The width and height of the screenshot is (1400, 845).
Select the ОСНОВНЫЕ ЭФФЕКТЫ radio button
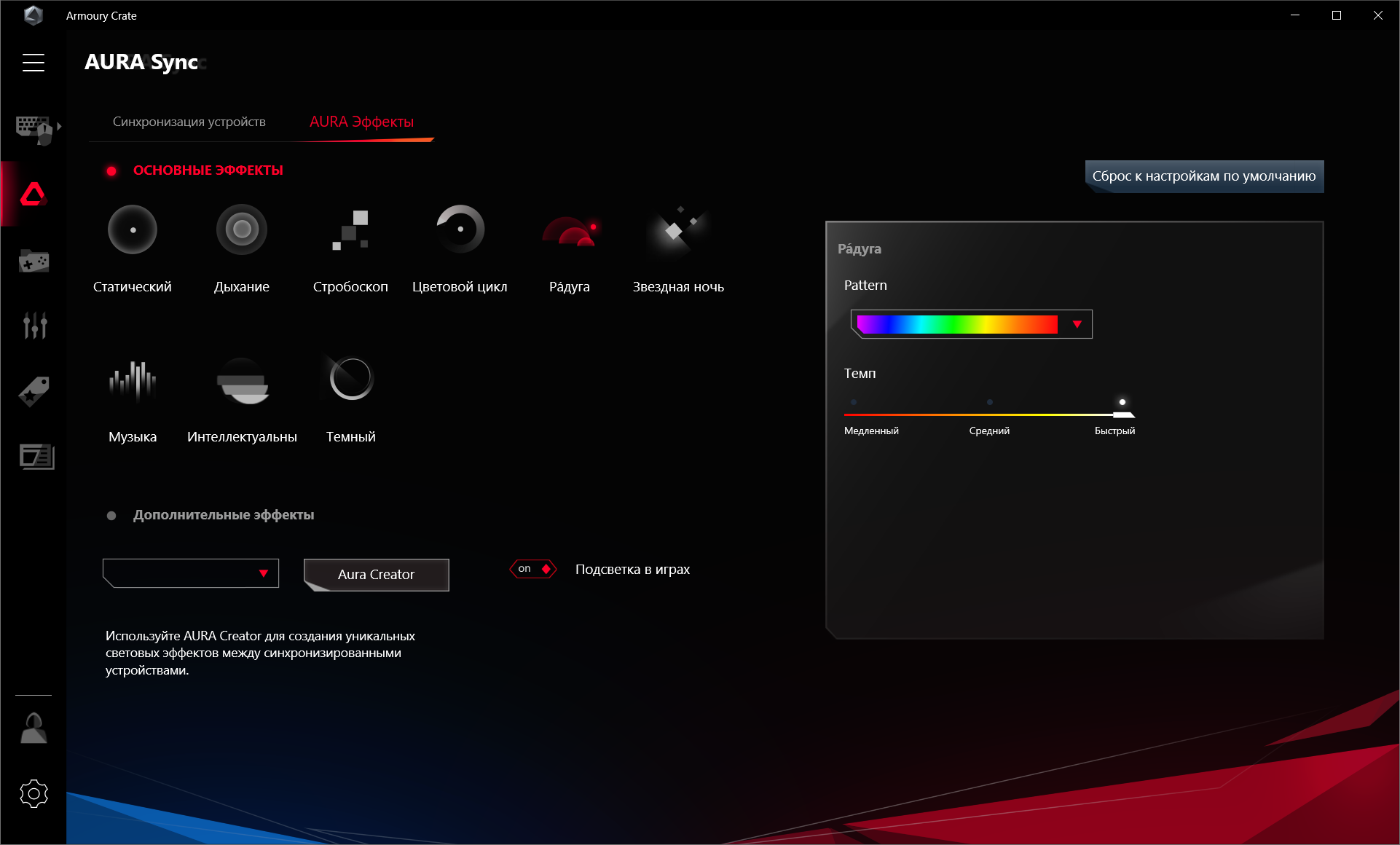coord(111,171)
